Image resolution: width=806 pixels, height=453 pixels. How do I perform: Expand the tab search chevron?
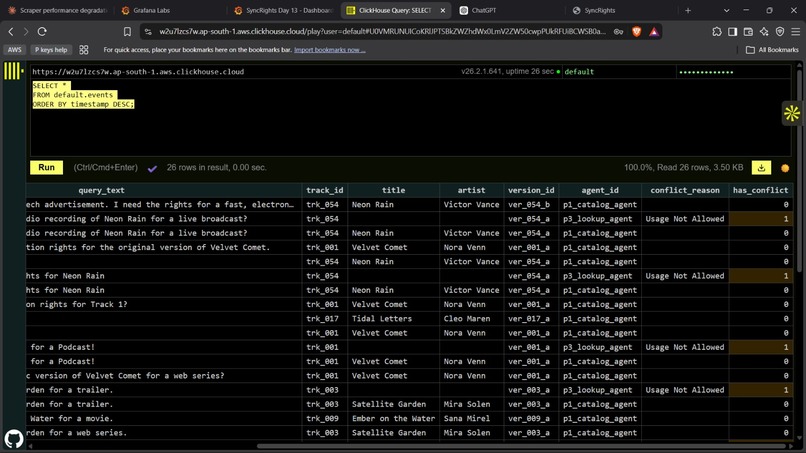(x=726, y=10)
